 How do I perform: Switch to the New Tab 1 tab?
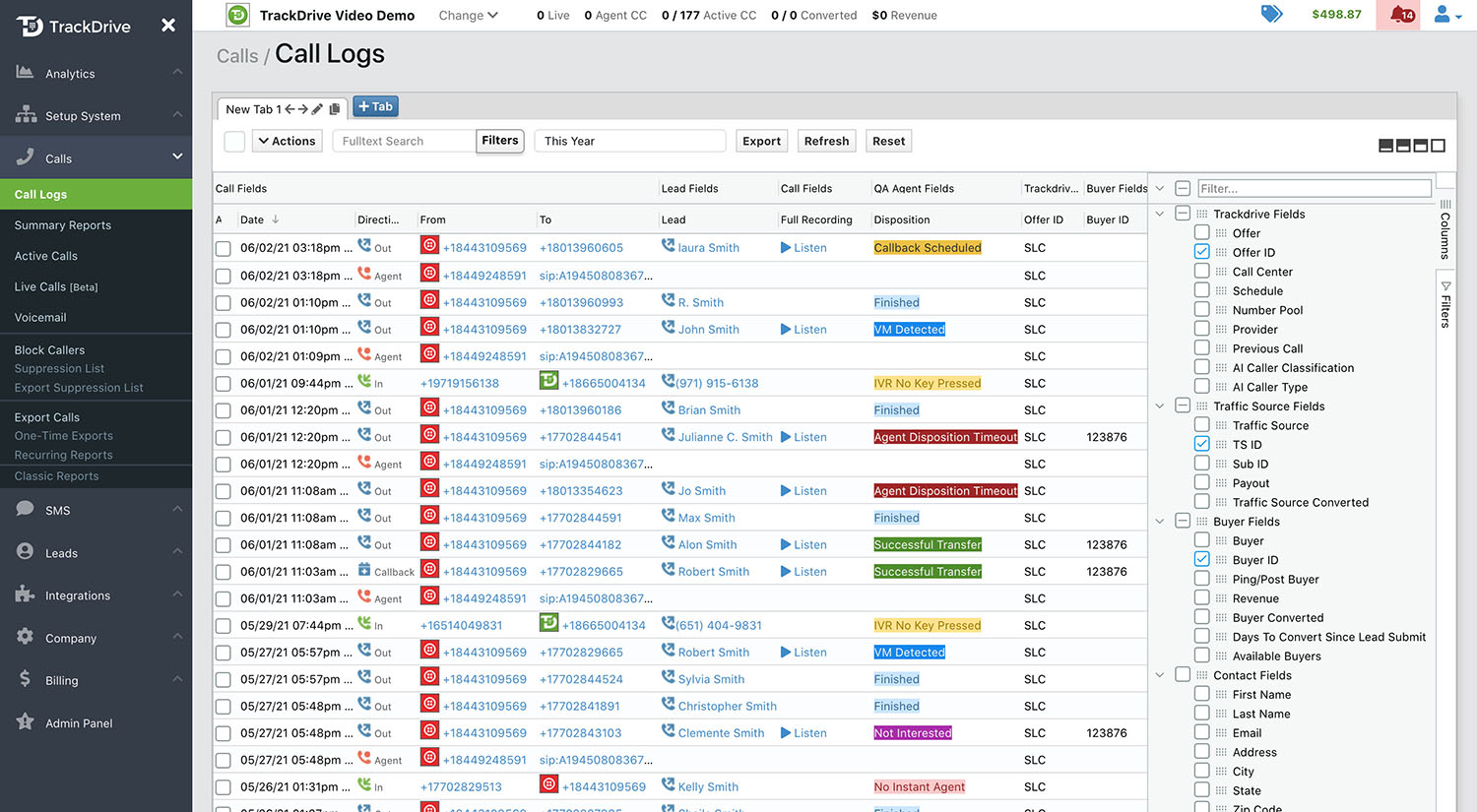pos(253,109)
